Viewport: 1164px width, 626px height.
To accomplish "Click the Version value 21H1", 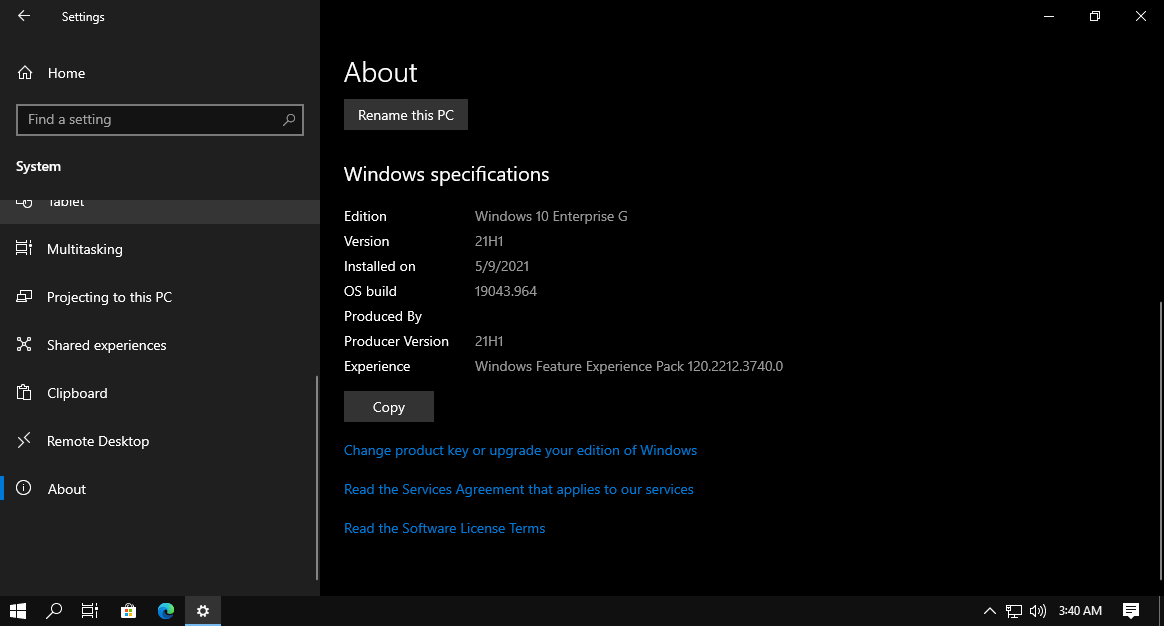I will (488, 241).
